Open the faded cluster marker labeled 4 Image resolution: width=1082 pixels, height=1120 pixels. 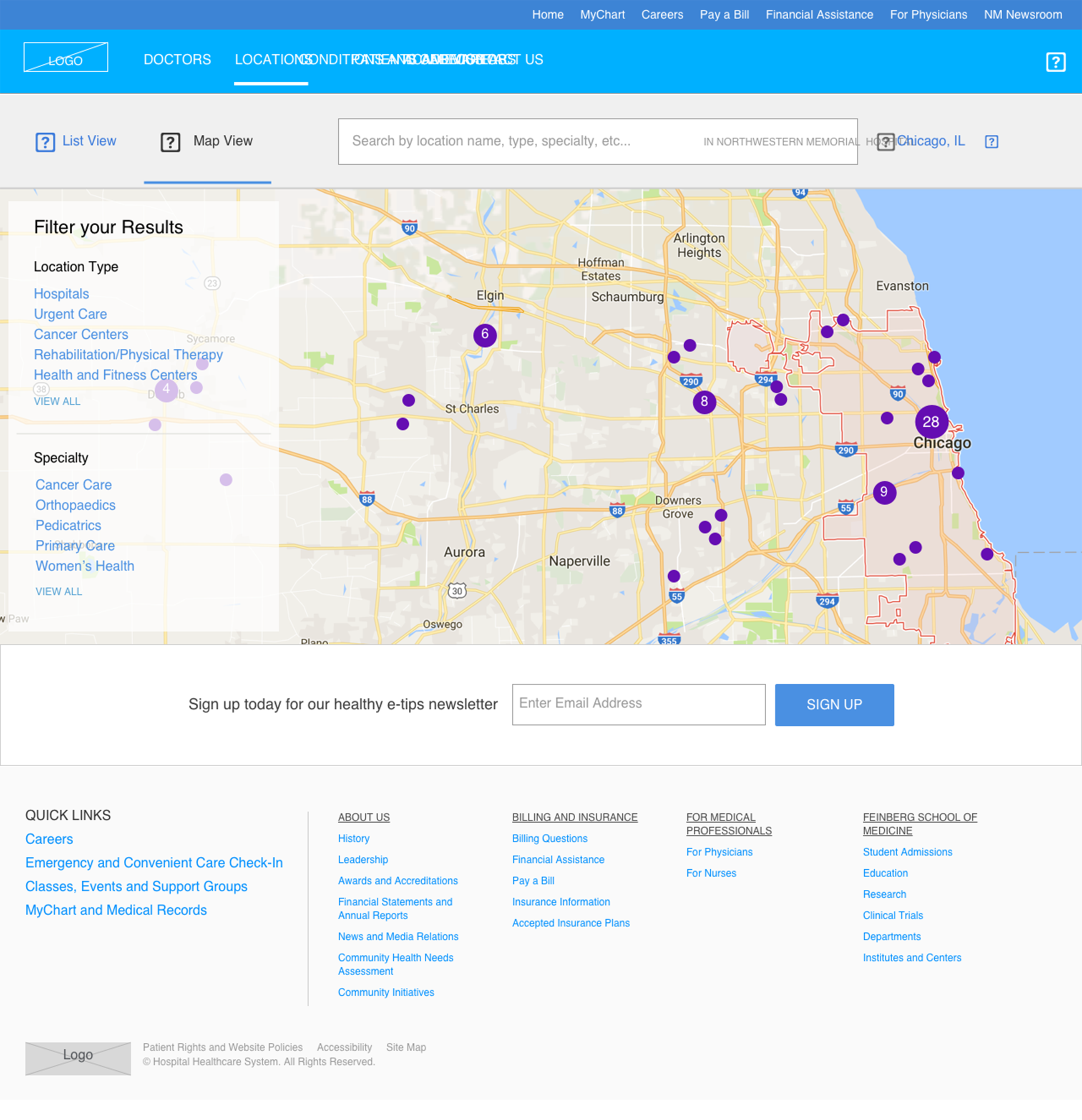pyautogui.click(x=166, y=390)
